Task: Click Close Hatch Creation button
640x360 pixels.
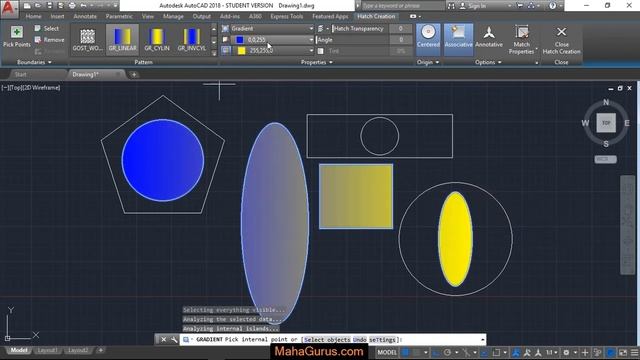Action: pos(561,40)
